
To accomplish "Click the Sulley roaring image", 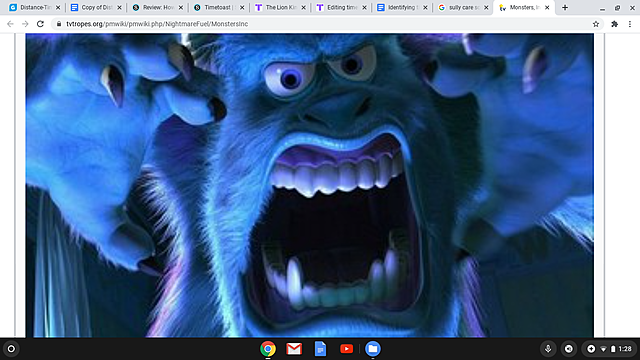I will 309,185.
